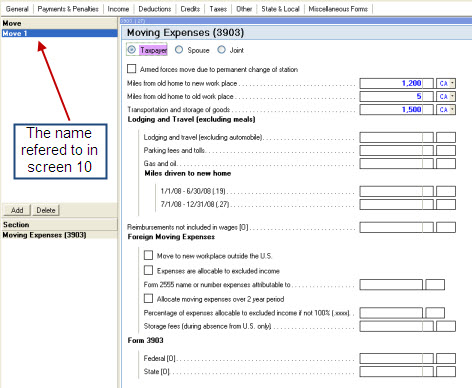472x388 pixels.
Task: Click state code box for Lodging and travel row
Action: (446, 137)
